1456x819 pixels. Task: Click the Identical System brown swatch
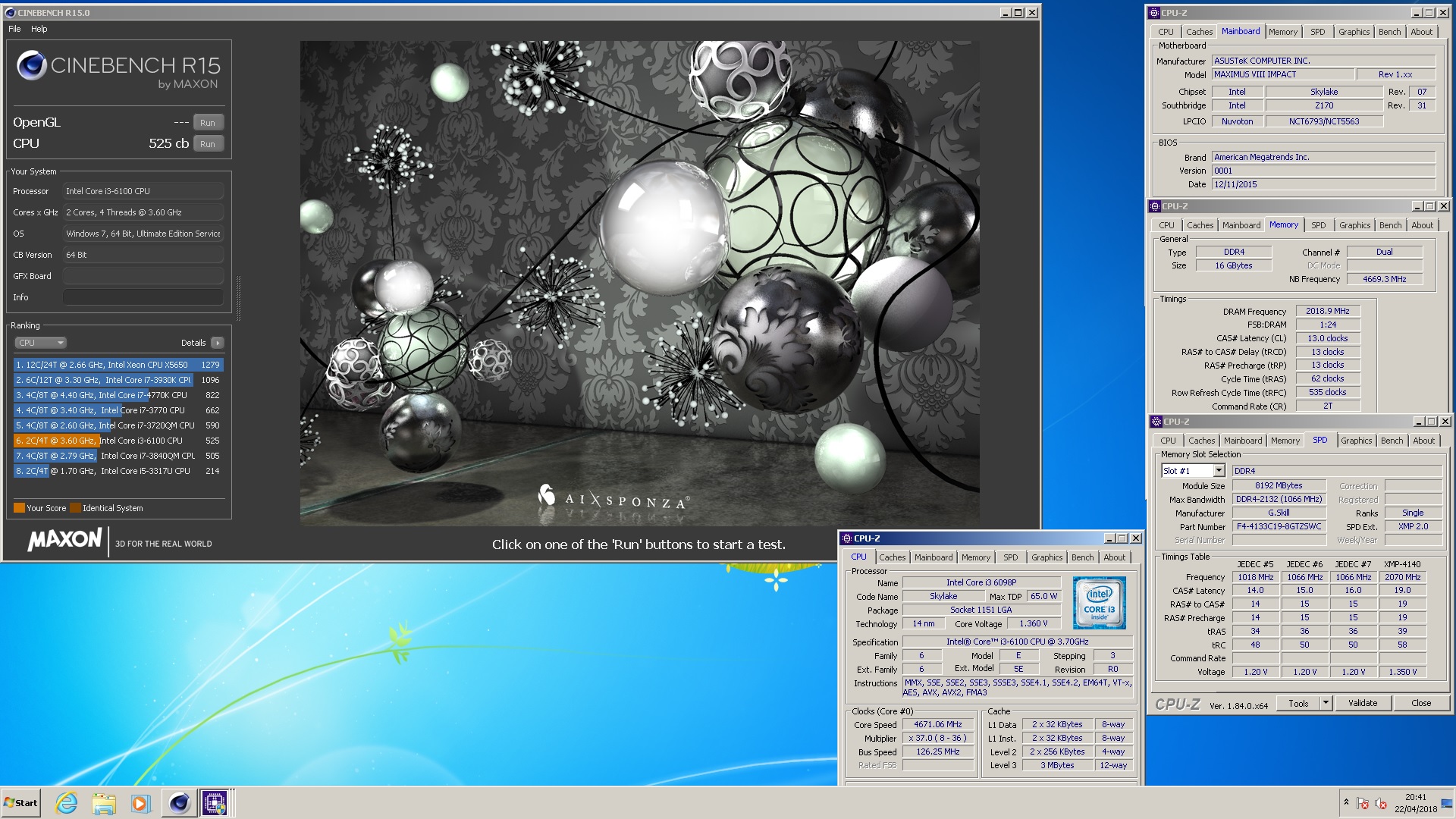pyautogui.click(x=75, y=508)
